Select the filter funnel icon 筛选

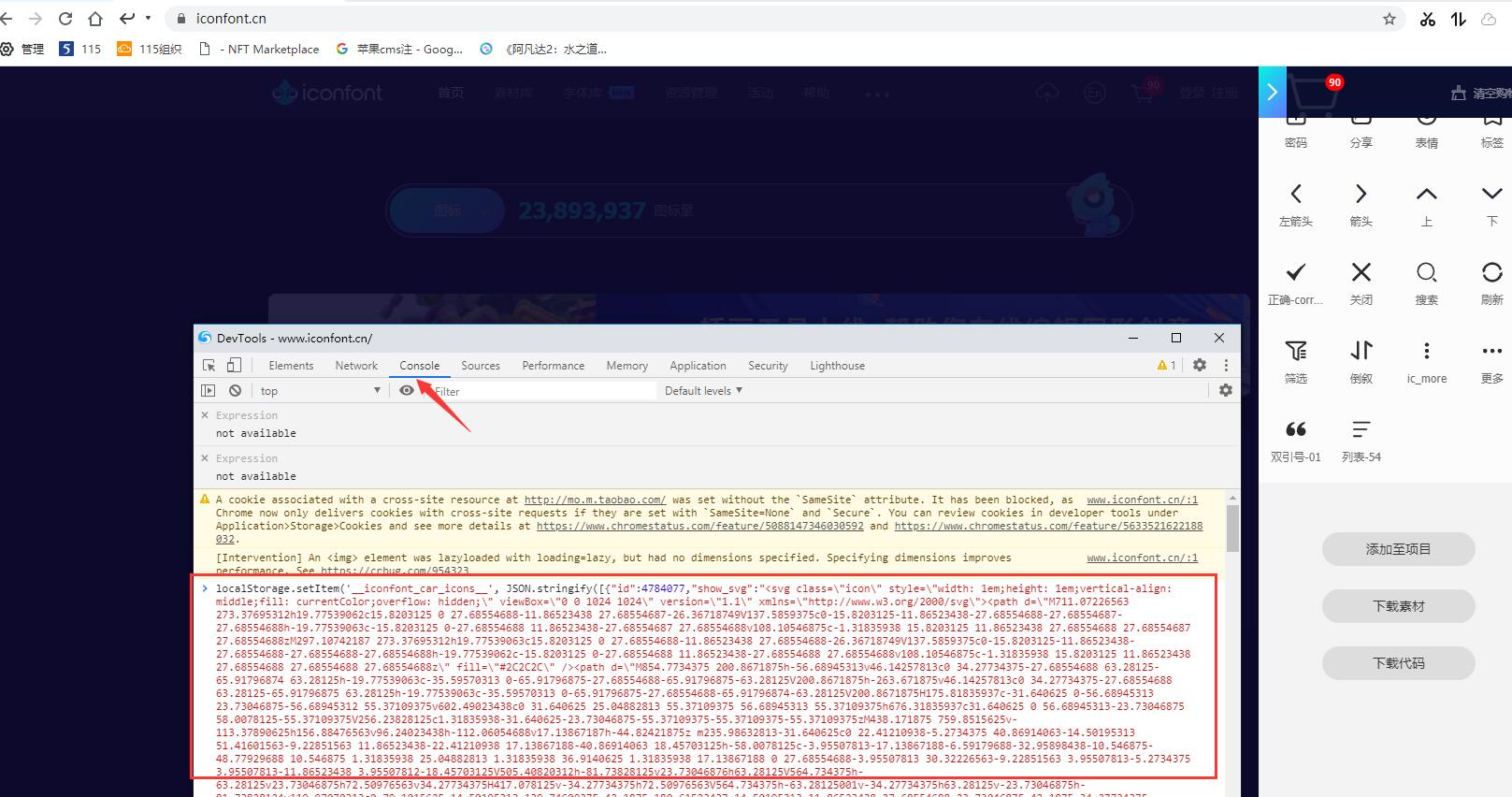click(1296, 351)
